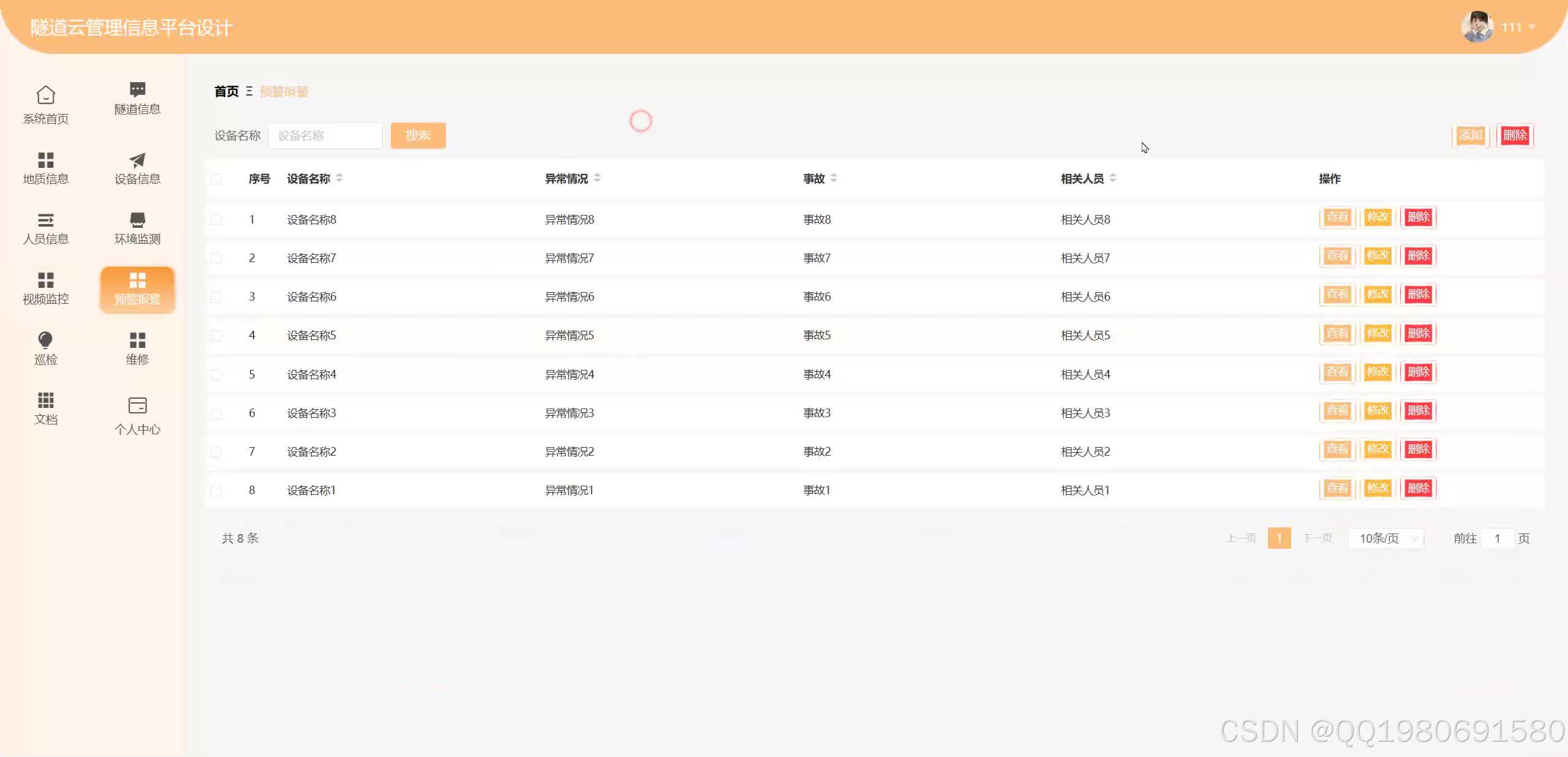Screen dimensions: 1568x757
Task: Click the 添加 add button
Action: (x=1470, y=135)
